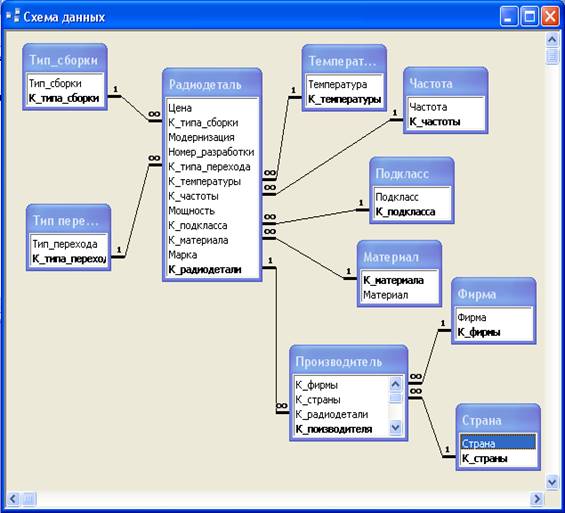Select К_типа_сборки in Тип_сборки table
This screenshot has height=513, width=565.
65,98
